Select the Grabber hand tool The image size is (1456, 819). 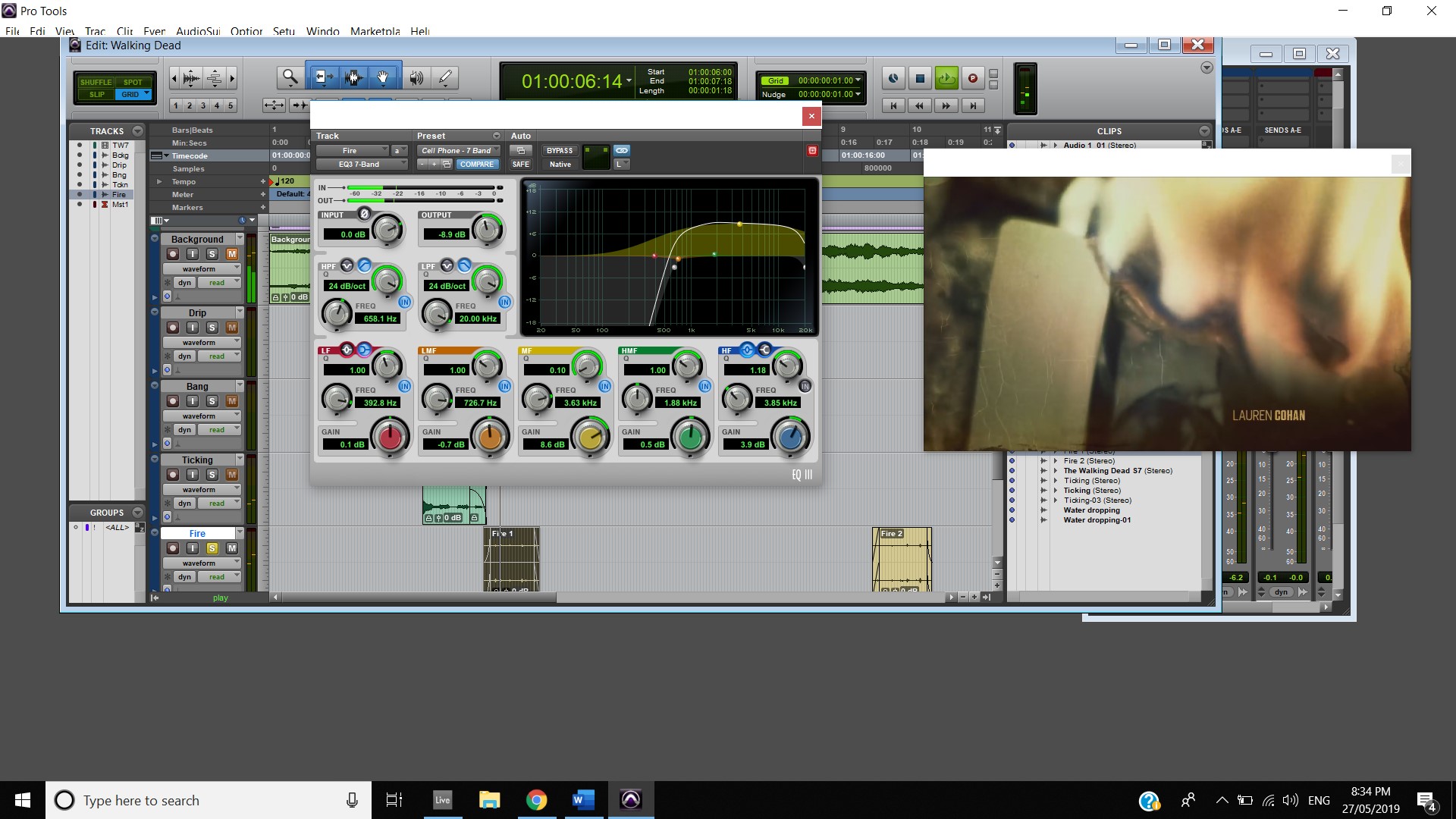pos(383,77)
